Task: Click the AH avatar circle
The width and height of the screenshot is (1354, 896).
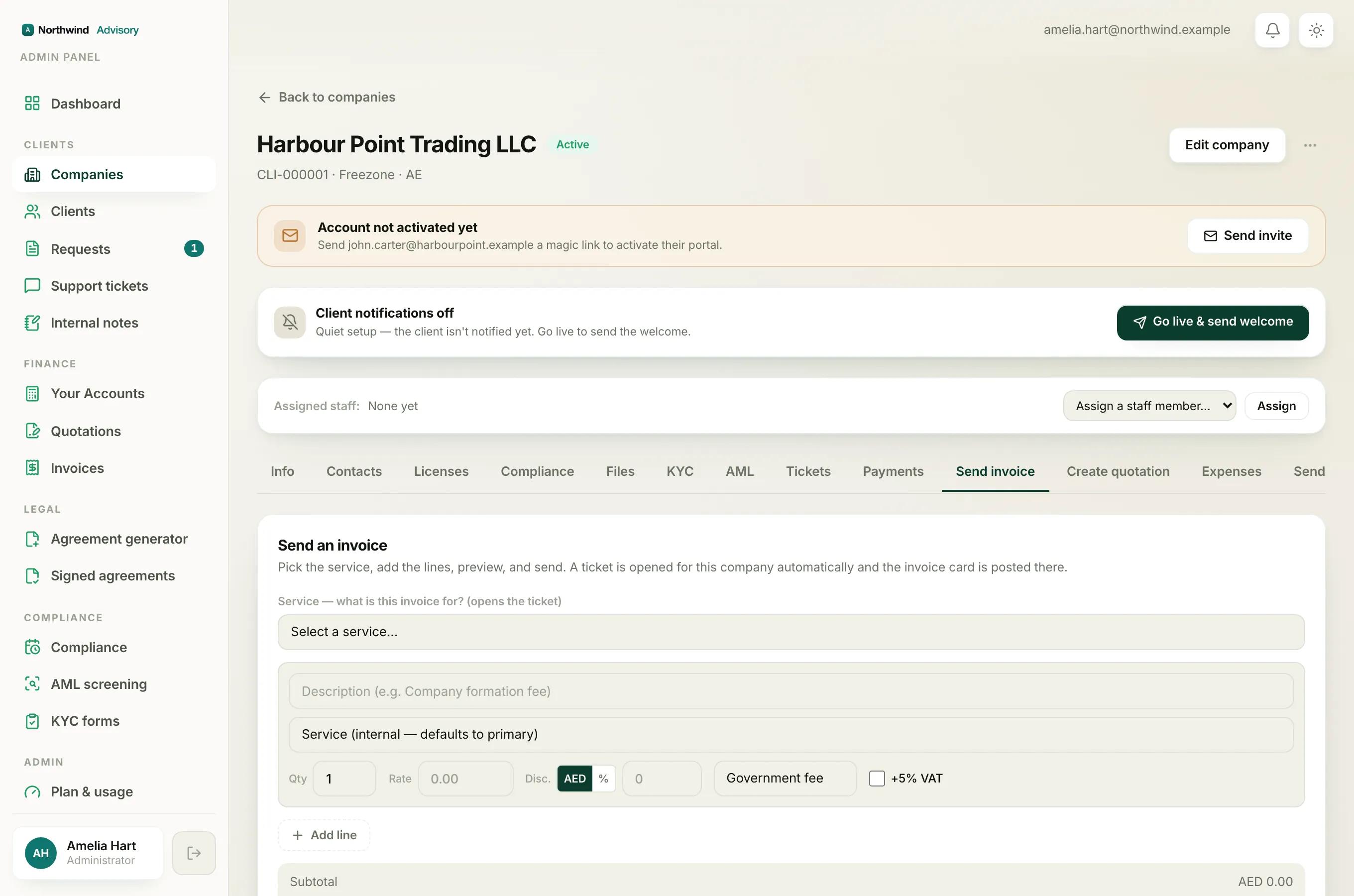Action: (40, 853)
